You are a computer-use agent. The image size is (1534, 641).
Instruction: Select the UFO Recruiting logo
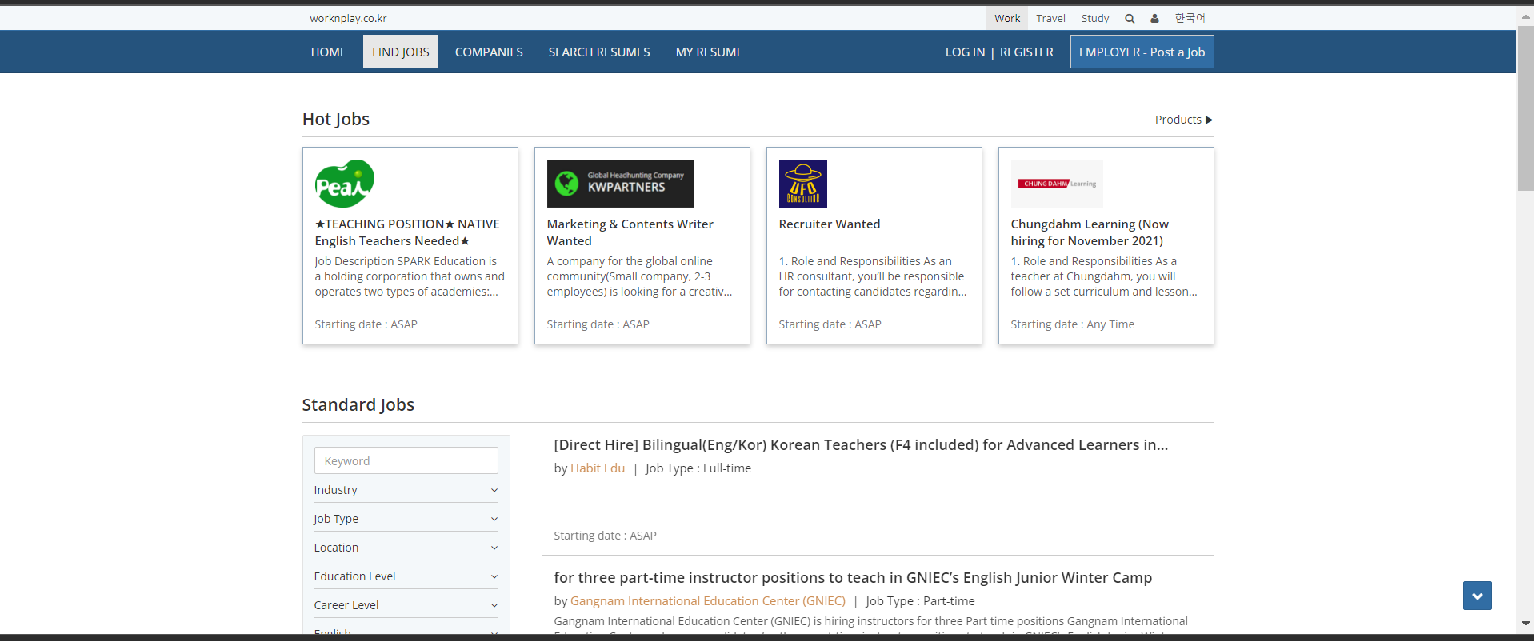coord(803,184)
